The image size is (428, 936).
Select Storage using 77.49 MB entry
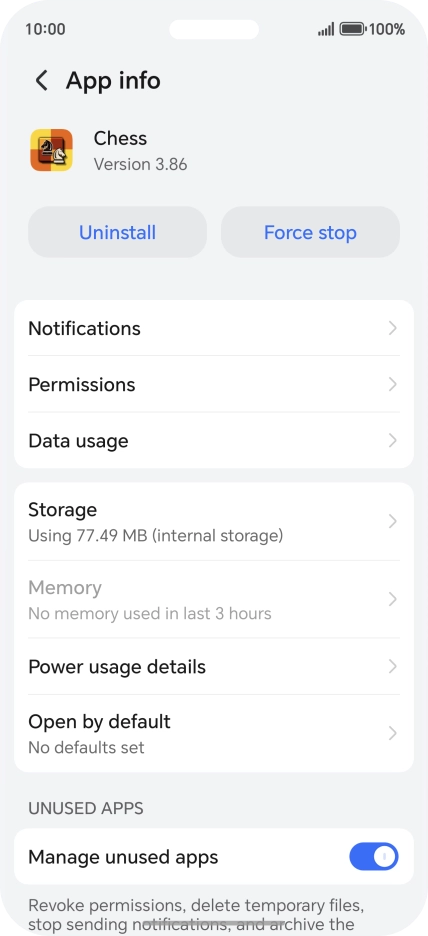click(x=214, y=522)
